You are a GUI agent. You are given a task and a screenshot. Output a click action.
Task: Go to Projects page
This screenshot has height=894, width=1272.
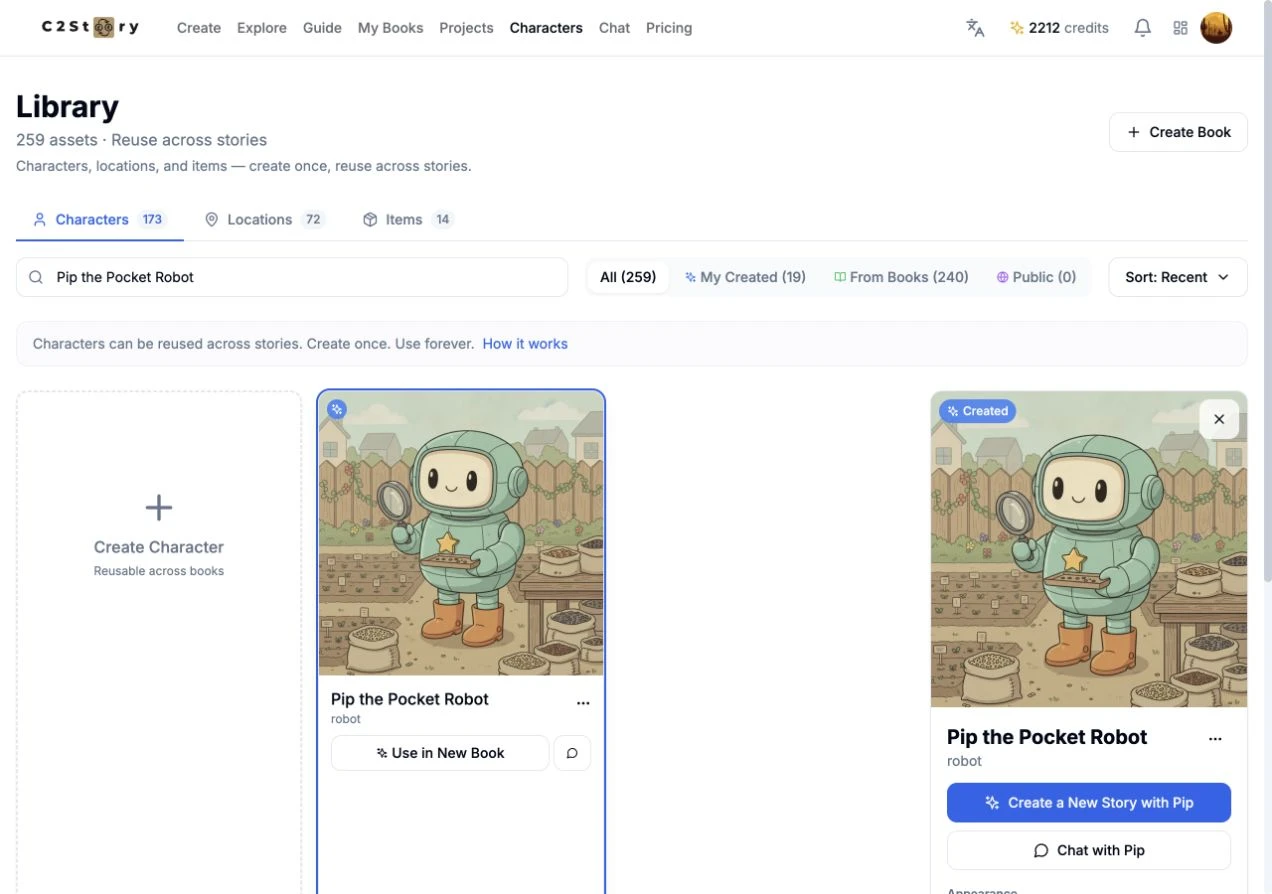pyautogui.click(x=466, y=28)
